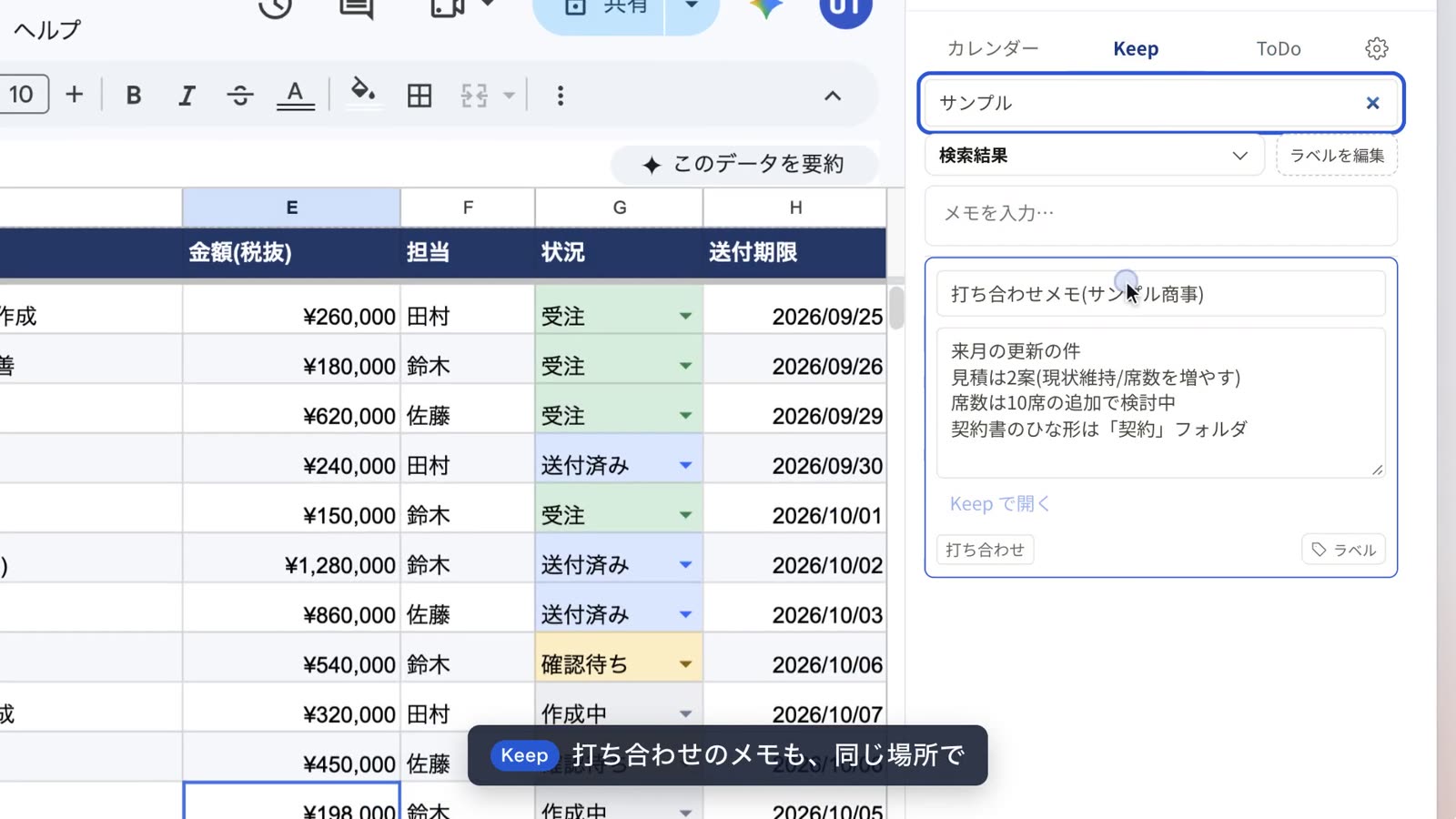The width and height of the screenshot is (1456, 819).
Task: Expand the 検索結果 dropdown
Action: click(x=1095, y=156)
